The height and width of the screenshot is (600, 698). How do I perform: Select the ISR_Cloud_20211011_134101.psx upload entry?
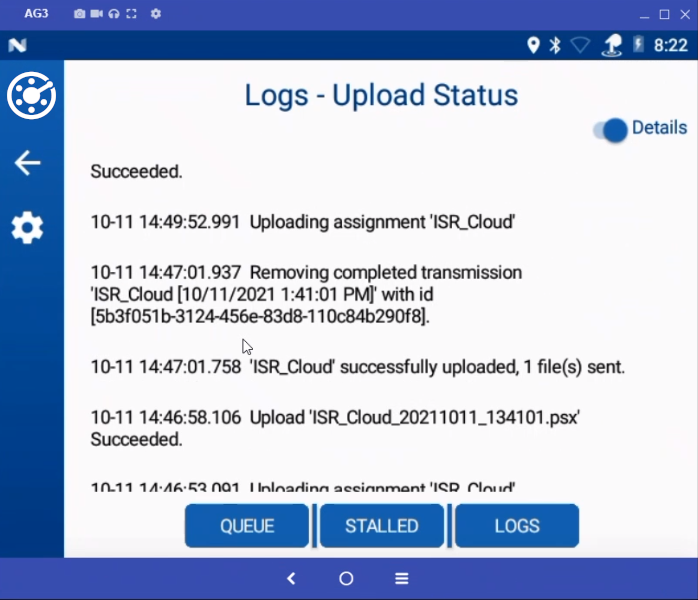coord(335,428)
